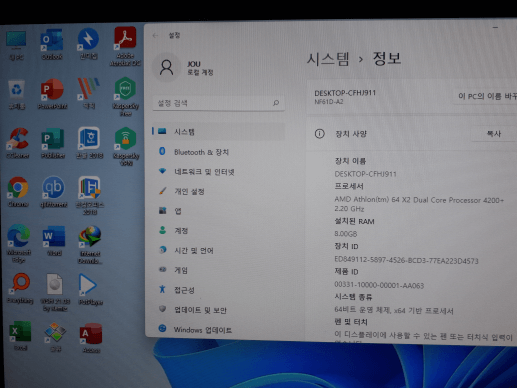Image resolution: width=517 pixels, height=388 pixels.
Task: Select the device ID ED849112 value
Action: pos(406,260)
